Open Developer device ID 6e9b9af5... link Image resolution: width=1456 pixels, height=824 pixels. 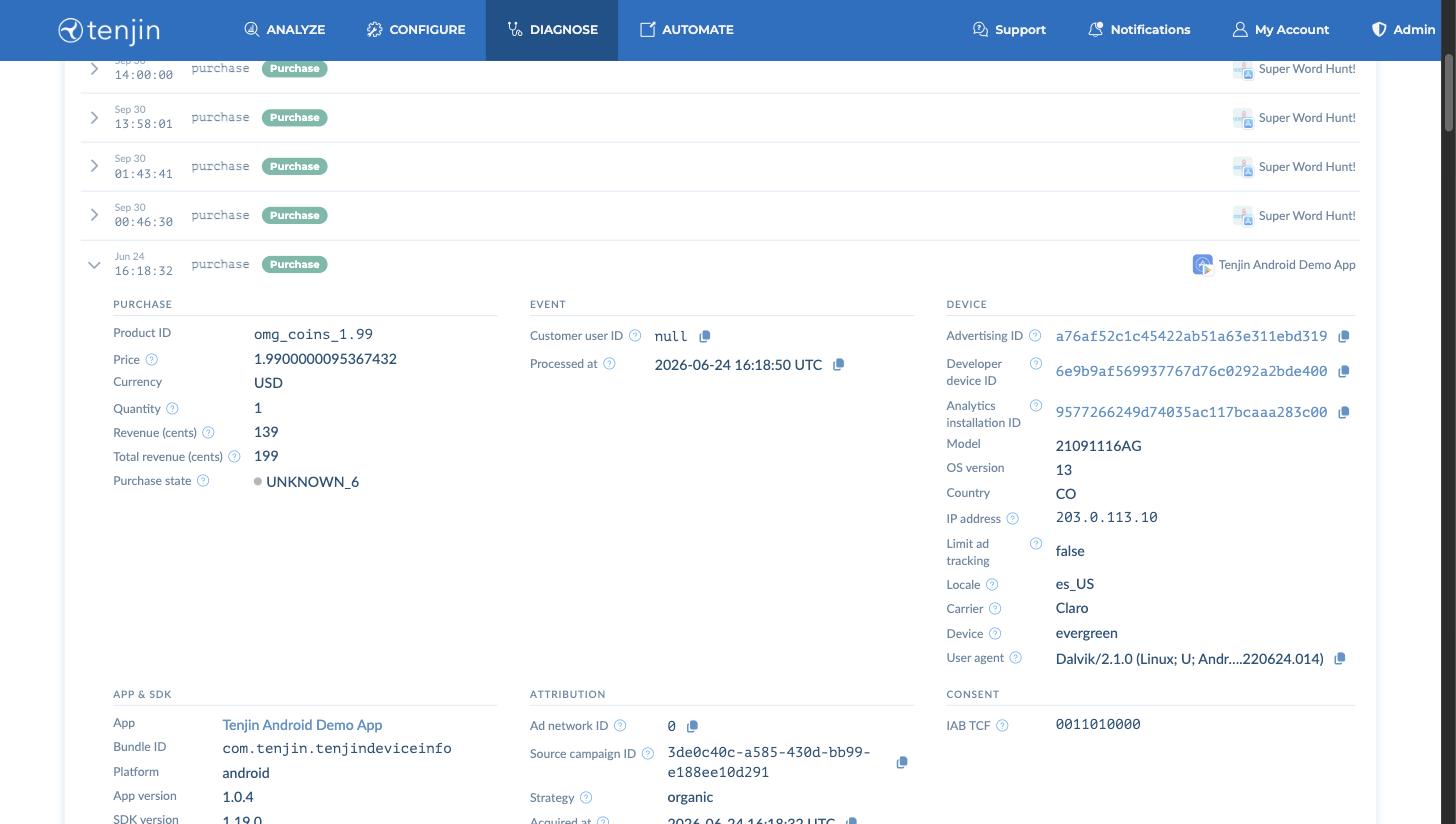(1191, 371)
